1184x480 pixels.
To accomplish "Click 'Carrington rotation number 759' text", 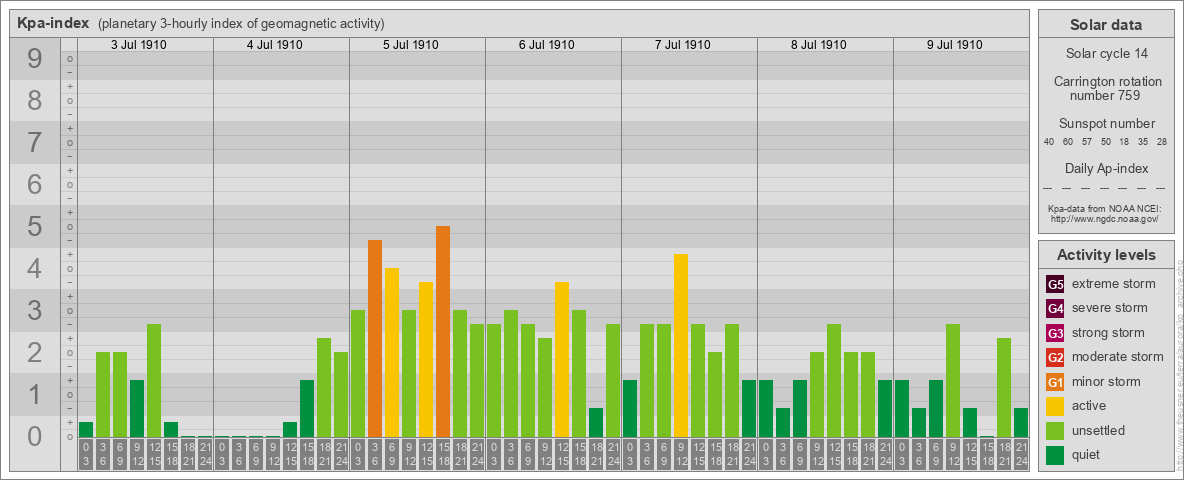I will [x=1106, y=88].
